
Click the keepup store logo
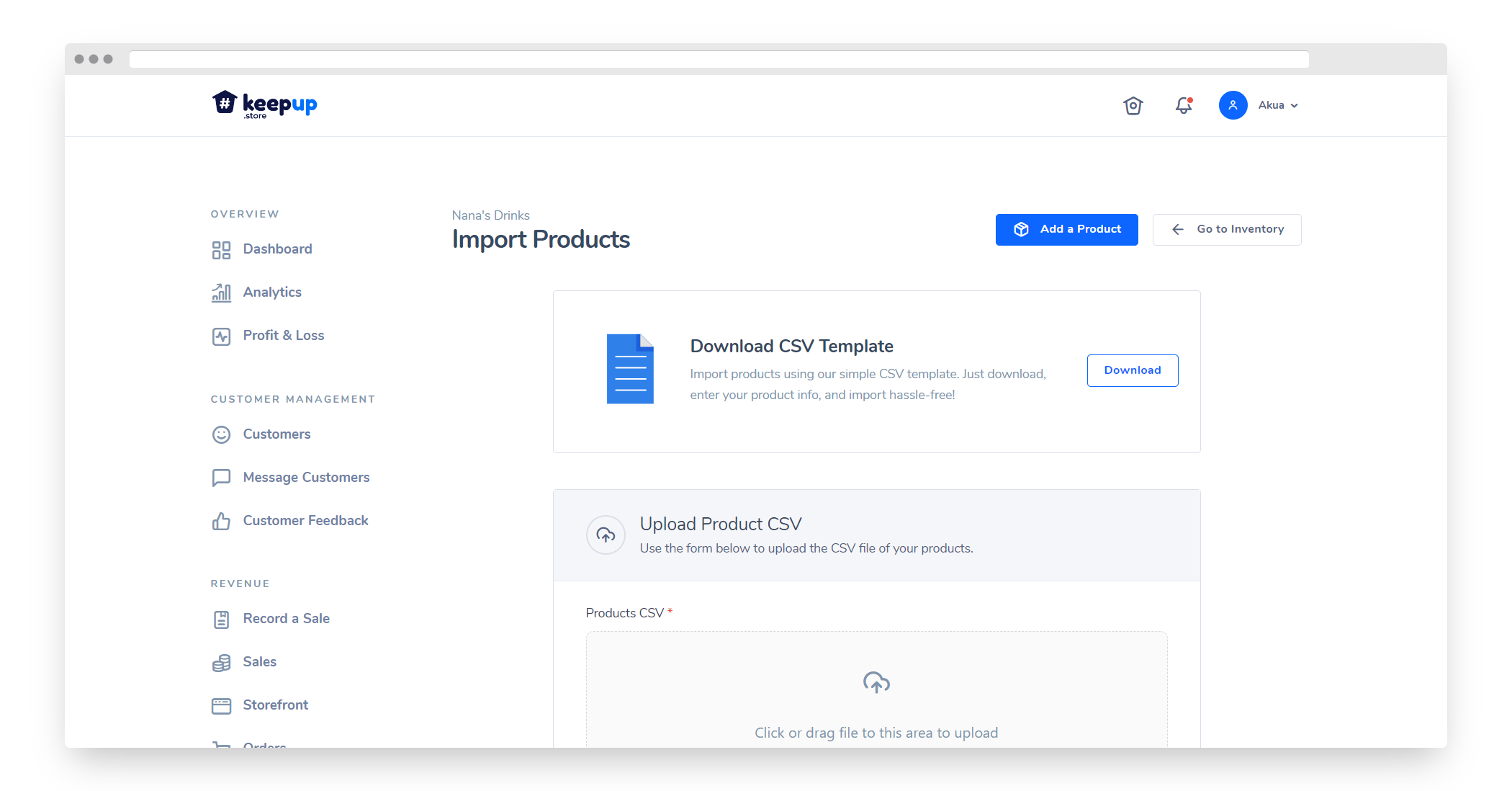264,105
